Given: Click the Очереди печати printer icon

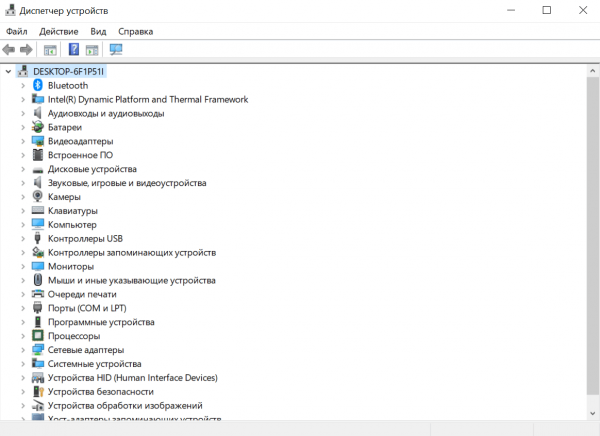Looking at the screenshot, I should (x=38, y=294).
